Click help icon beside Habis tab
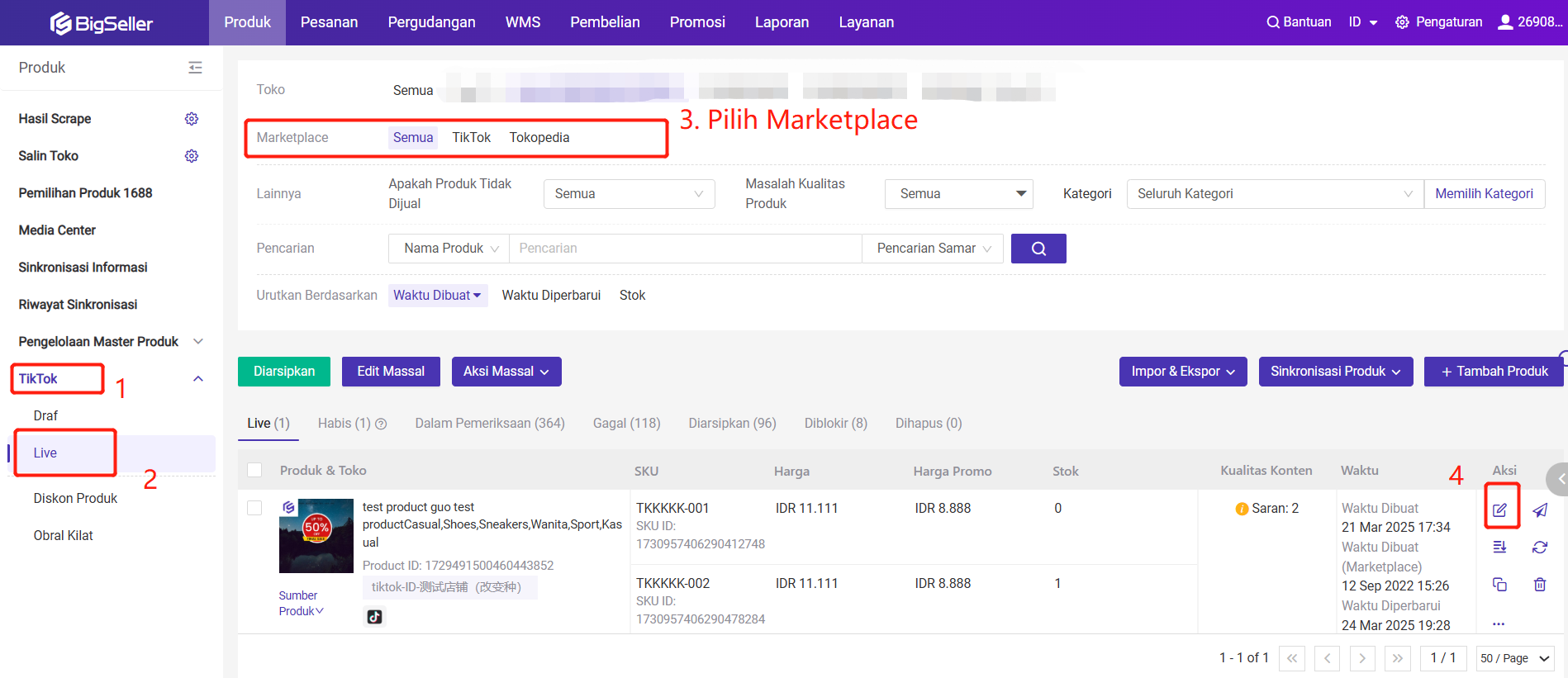The width and height of the screenshot is (1568, 678). [381, 424]
